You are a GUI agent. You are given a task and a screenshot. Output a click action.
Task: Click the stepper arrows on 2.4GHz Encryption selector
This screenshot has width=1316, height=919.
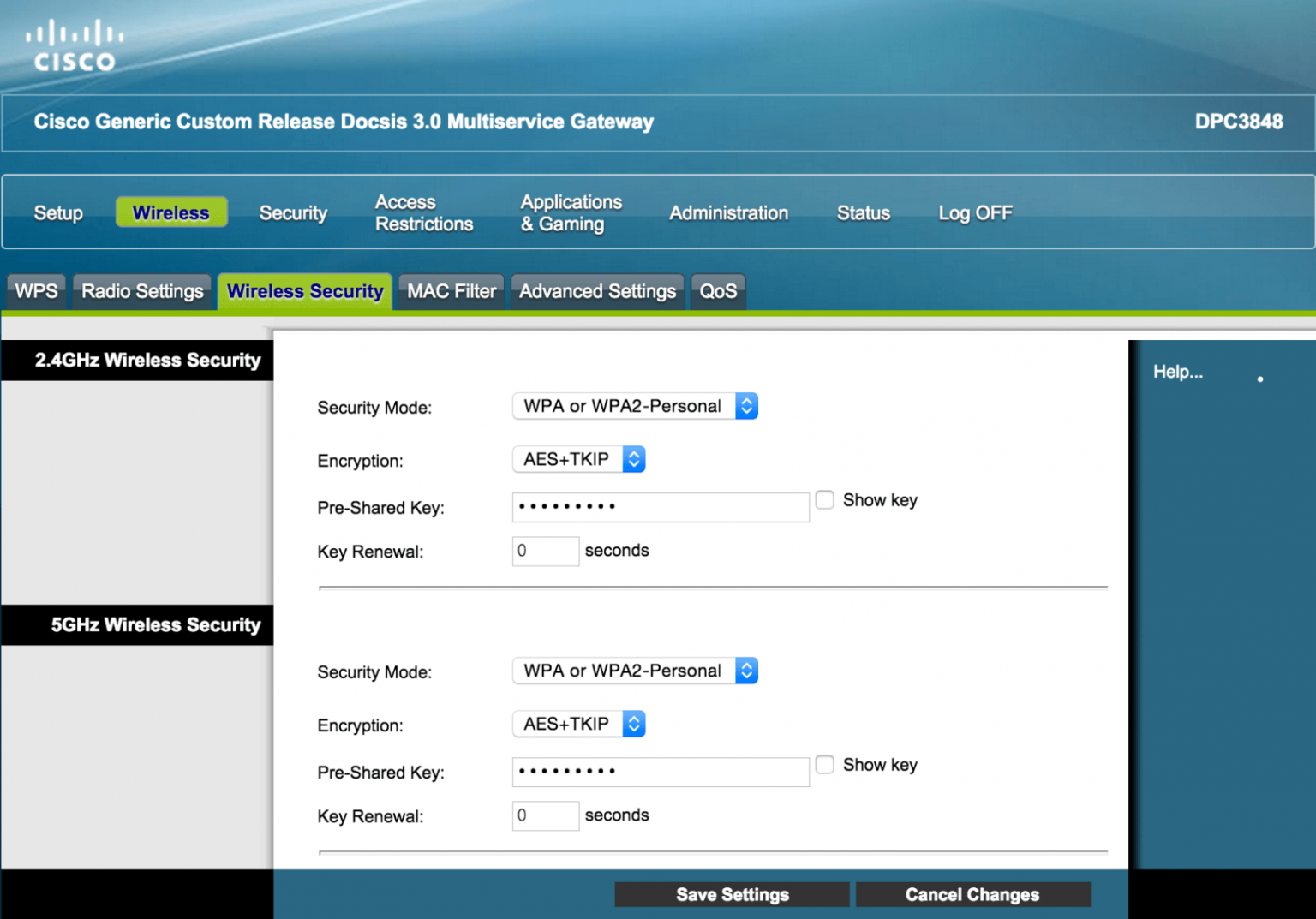(x=633, y=459)
